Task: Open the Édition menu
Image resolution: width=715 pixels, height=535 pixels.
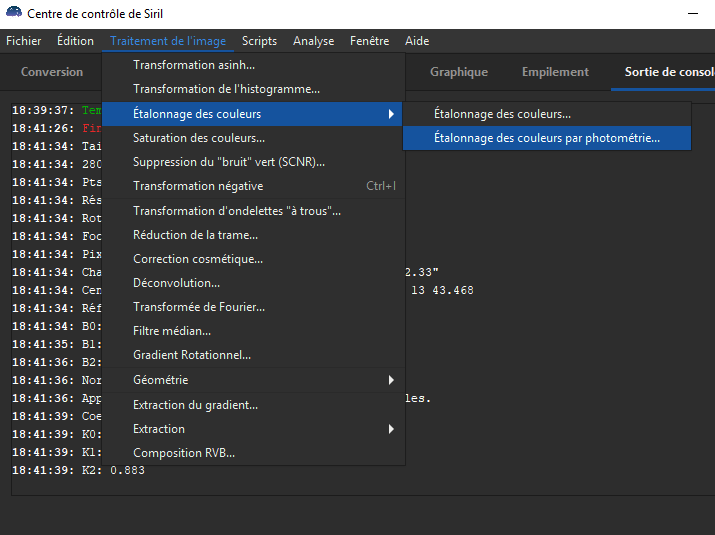Action: 75,41
